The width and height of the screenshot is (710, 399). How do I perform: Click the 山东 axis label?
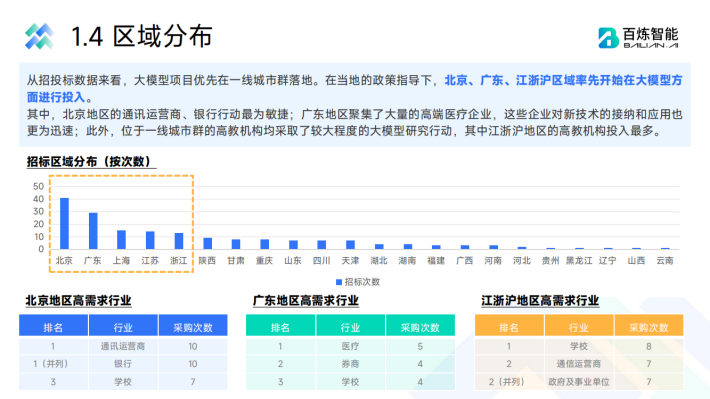pyautogui.click(x=293, y=260)
